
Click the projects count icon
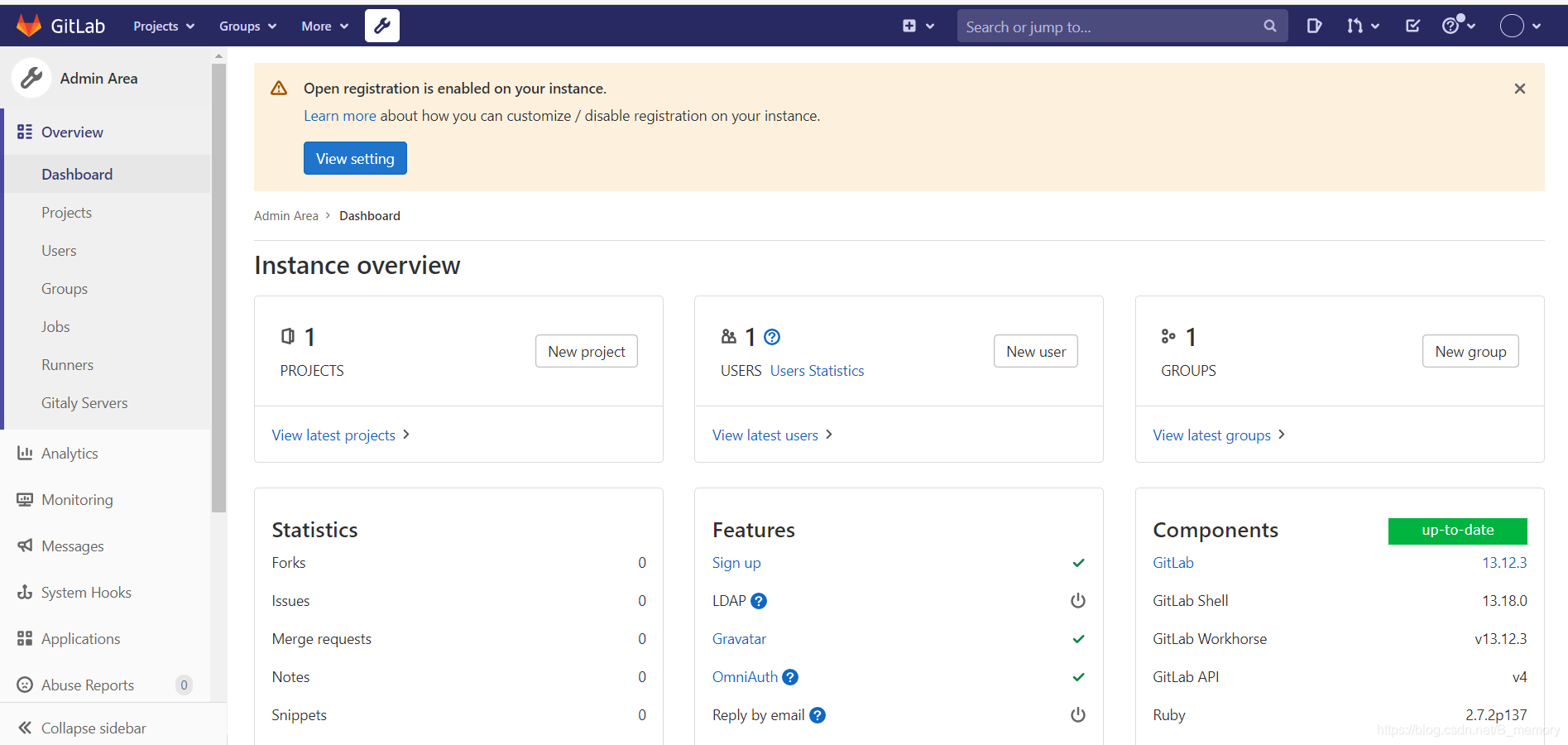288,336
